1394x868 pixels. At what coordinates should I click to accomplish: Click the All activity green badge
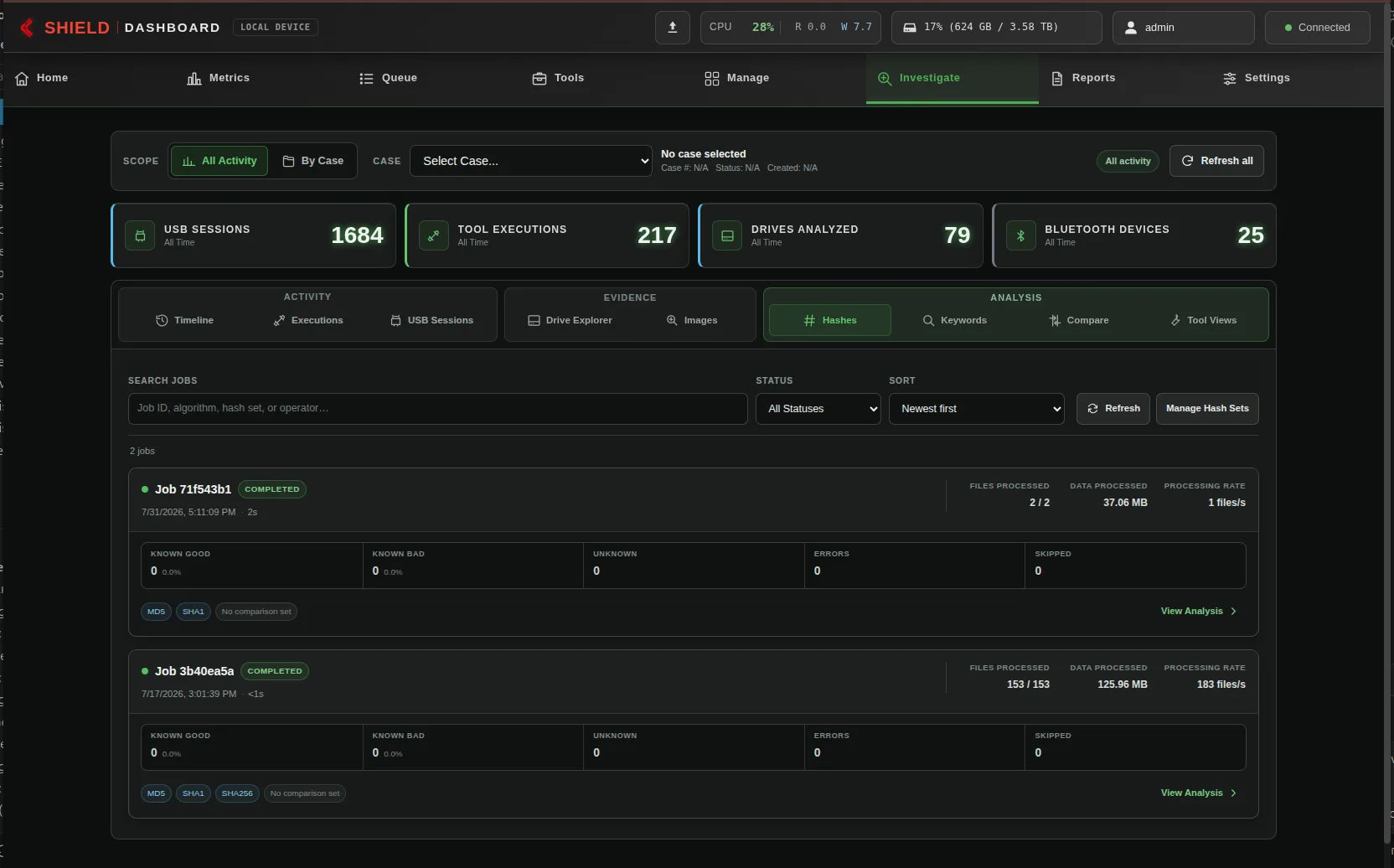(x=1128, y=161)
